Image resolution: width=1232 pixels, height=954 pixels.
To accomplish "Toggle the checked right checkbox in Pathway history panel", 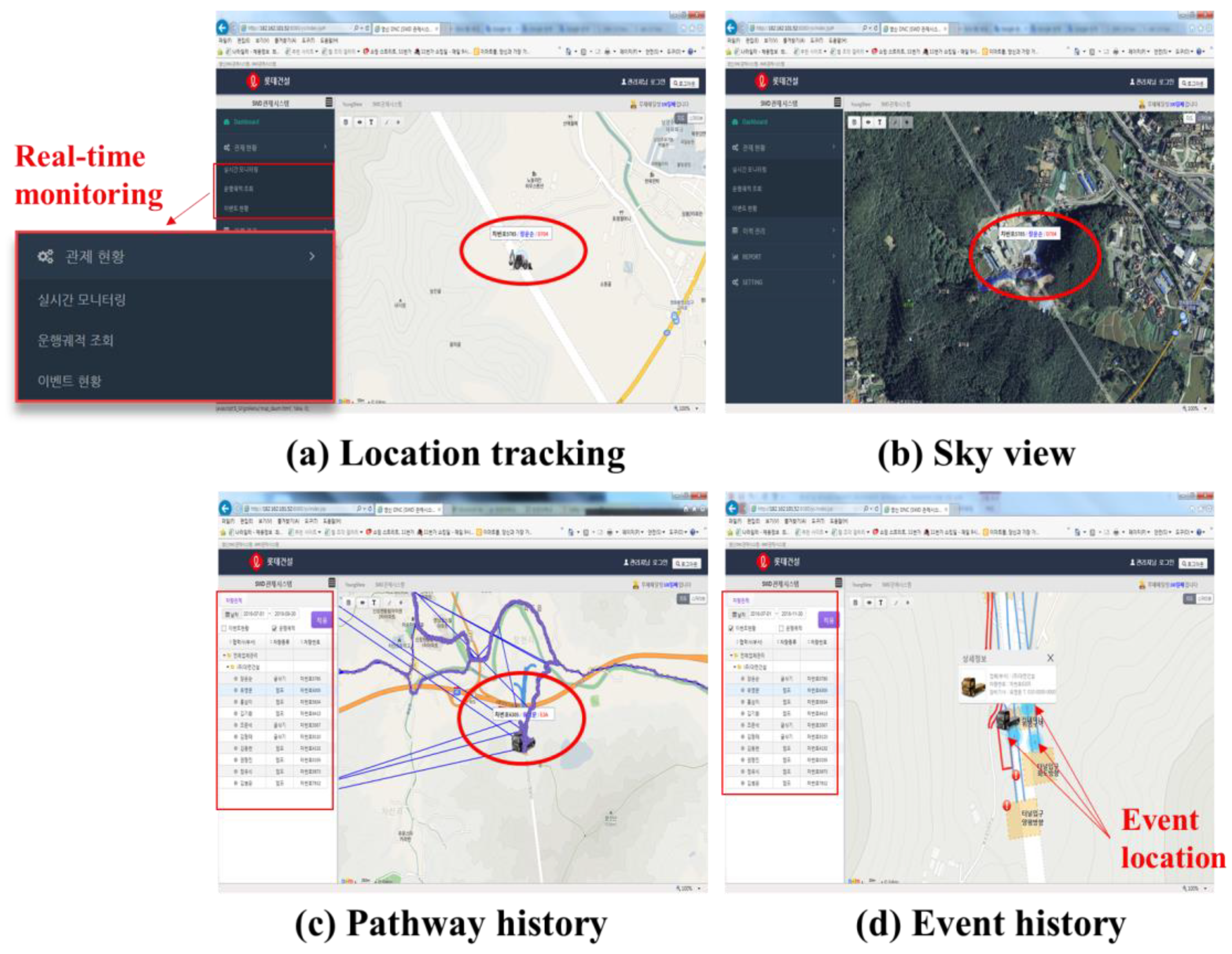I will (275, 628).
